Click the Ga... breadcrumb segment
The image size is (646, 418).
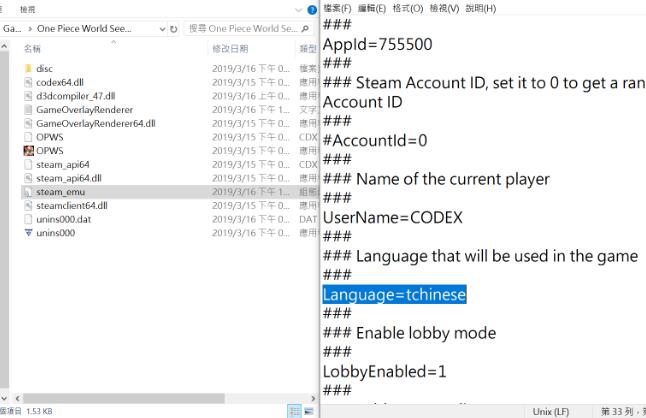[x=12, y=28]
